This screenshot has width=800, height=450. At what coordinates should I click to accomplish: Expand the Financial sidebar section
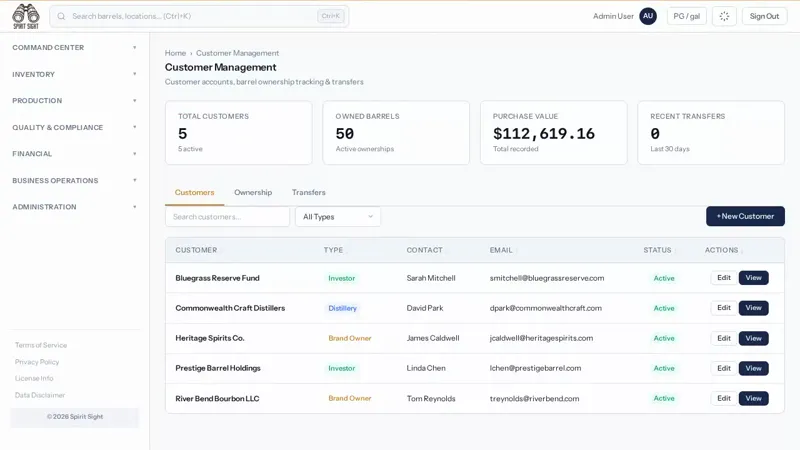pos(74,154)
